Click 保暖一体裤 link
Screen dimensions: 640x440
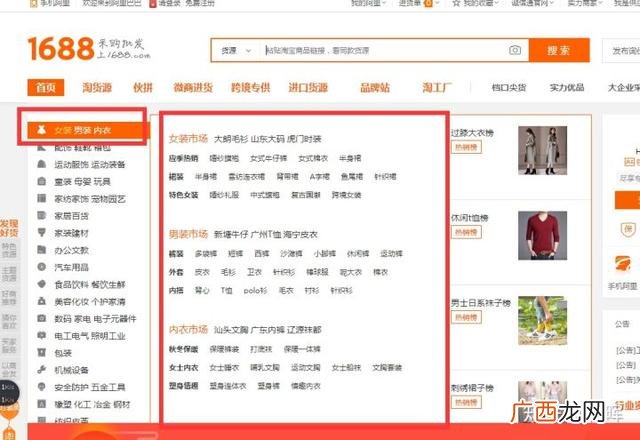click(x=302, y=349)
